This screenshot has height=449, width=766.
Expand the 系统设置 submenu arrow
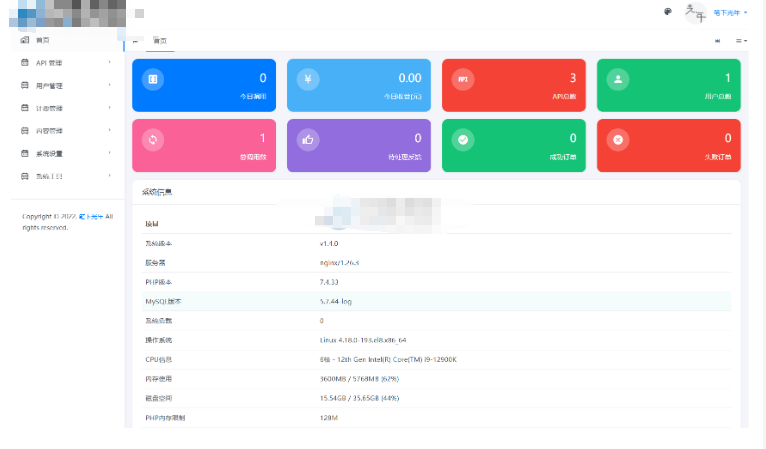[x=109, y=152]
